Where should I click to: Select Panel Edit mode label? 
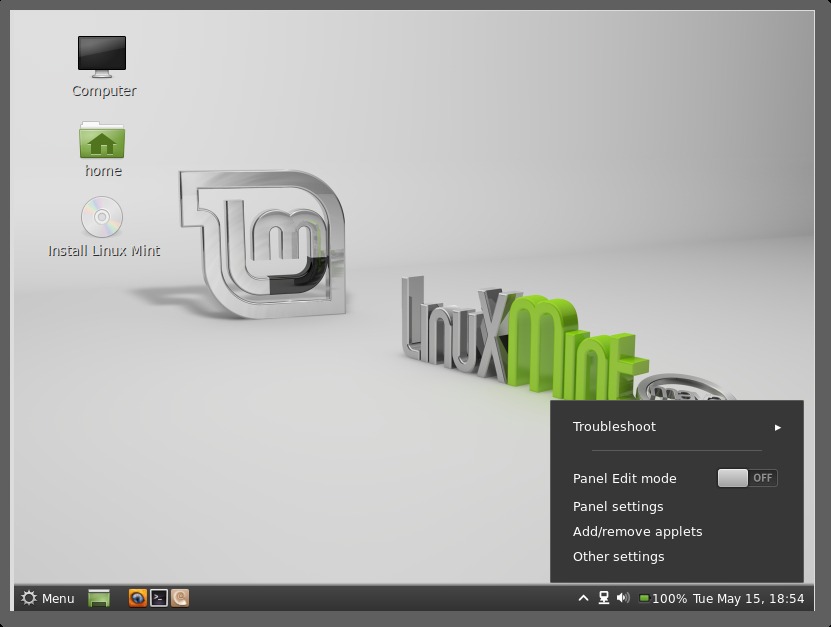tap(624, 479)
